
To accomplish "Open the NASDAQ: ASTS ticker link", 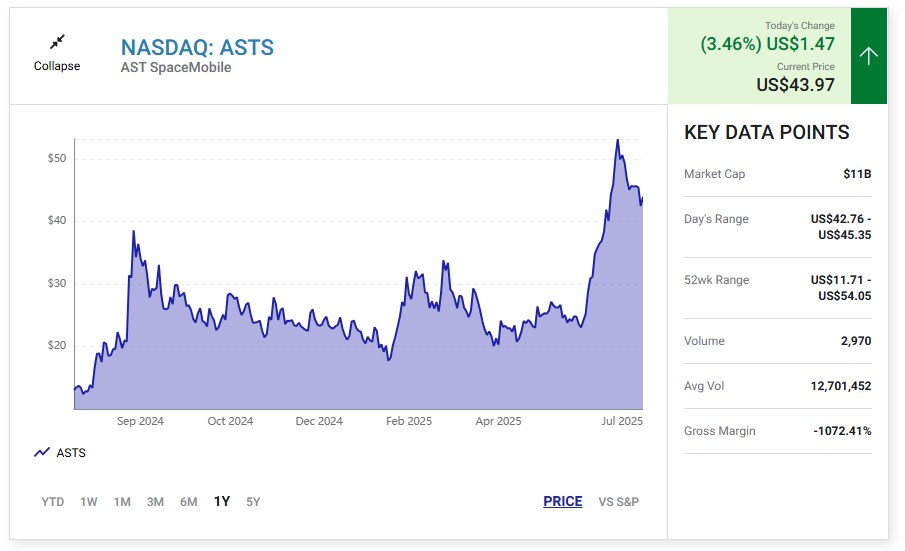I will tap(197, 47).
